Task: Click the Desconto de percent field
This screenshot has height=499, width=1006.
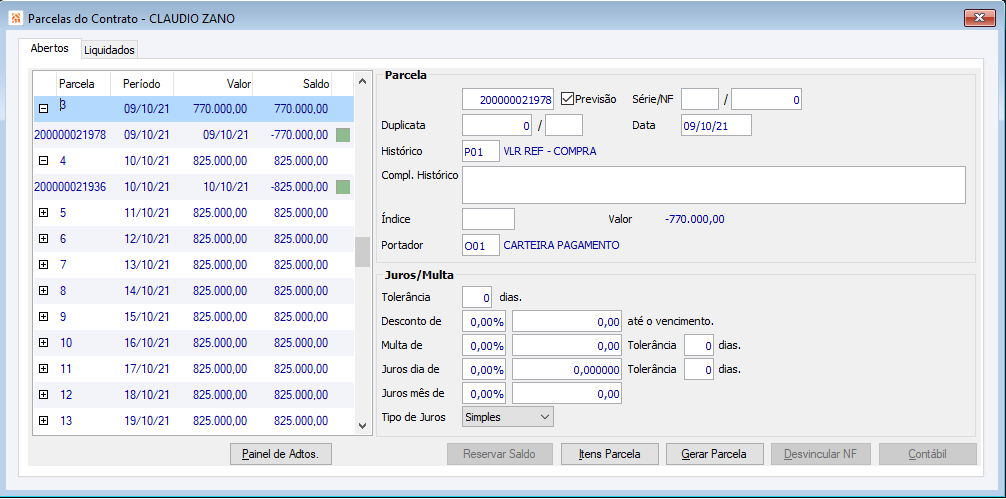Action: tap(484, 323)
